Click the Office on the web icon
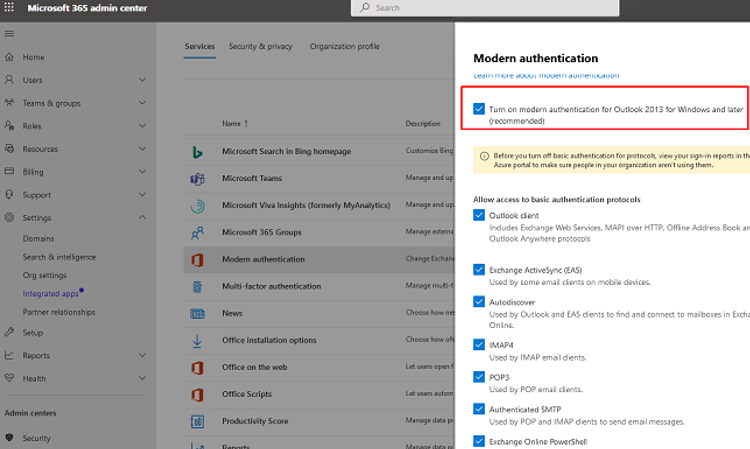The image size is (750, 449). tap(197, 368)
